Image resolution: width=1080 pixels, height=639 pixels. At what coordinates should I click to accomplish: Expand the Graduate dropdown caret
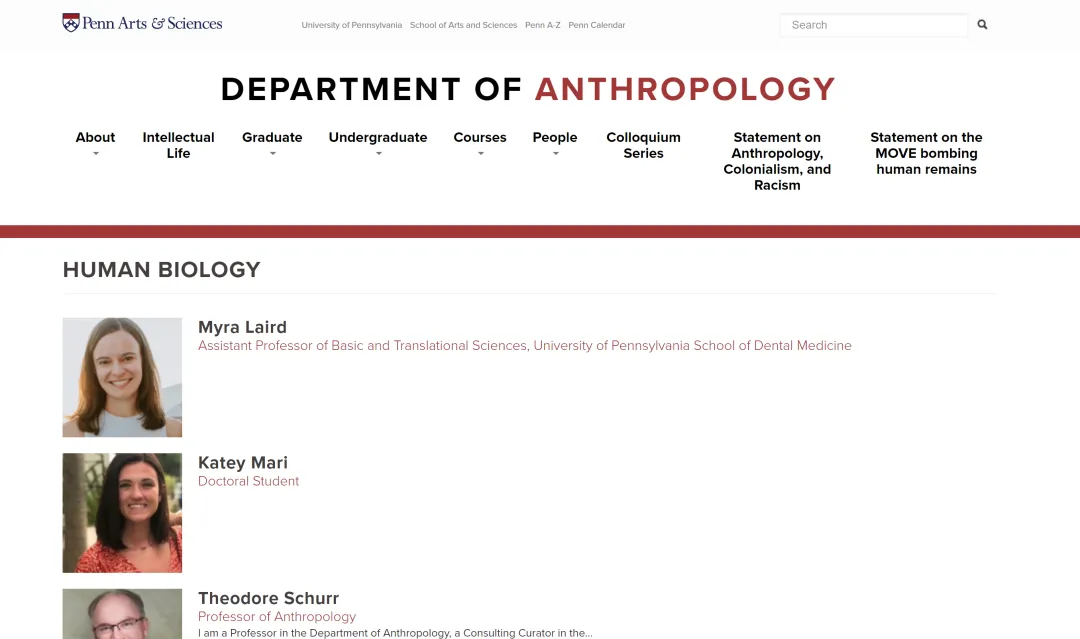[273, 154]
